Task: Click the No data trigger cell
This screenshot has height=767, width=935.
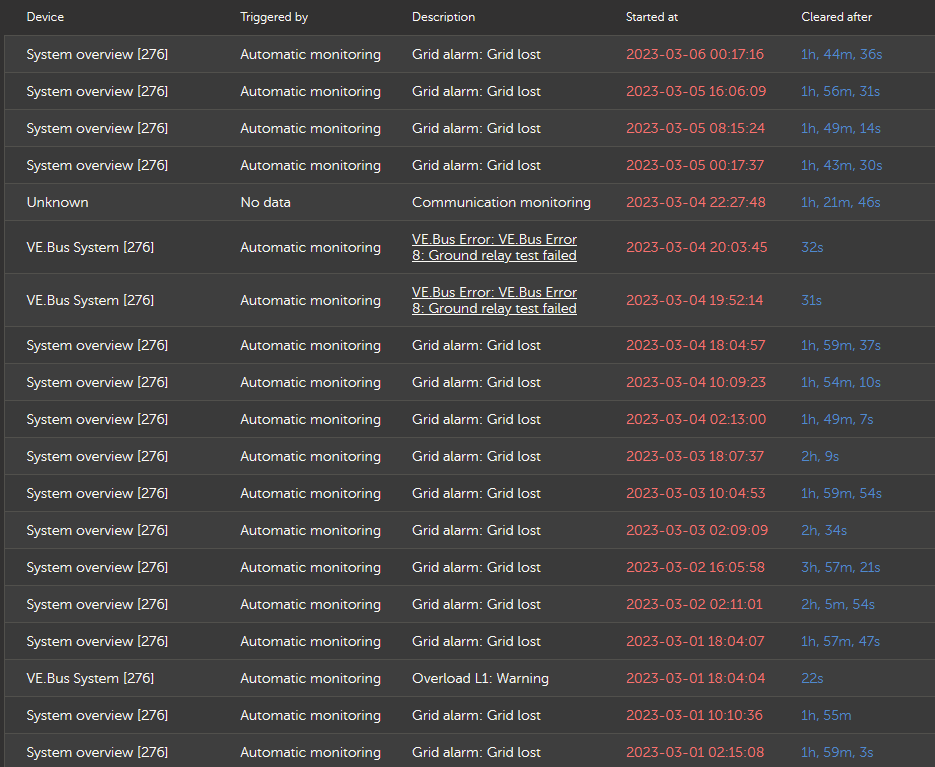Action: pos(265,202)
